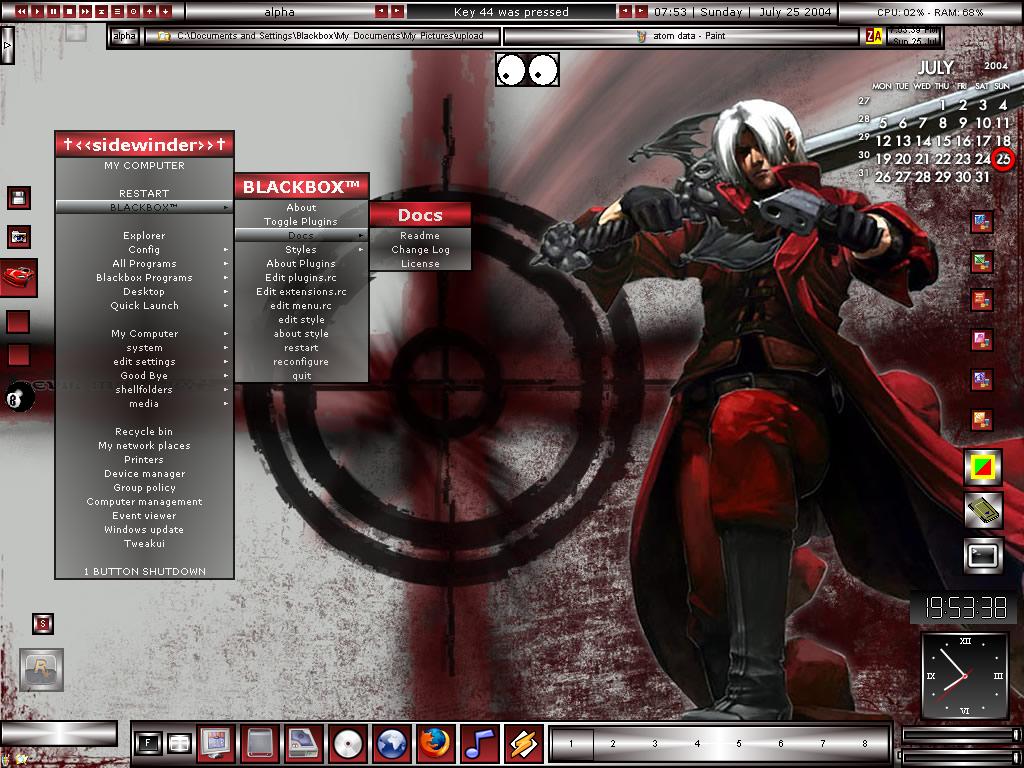Launch Firefox from the bottom dock
Screen dimensions: 1024x768
pyautogui.click(x=436, y=744)
